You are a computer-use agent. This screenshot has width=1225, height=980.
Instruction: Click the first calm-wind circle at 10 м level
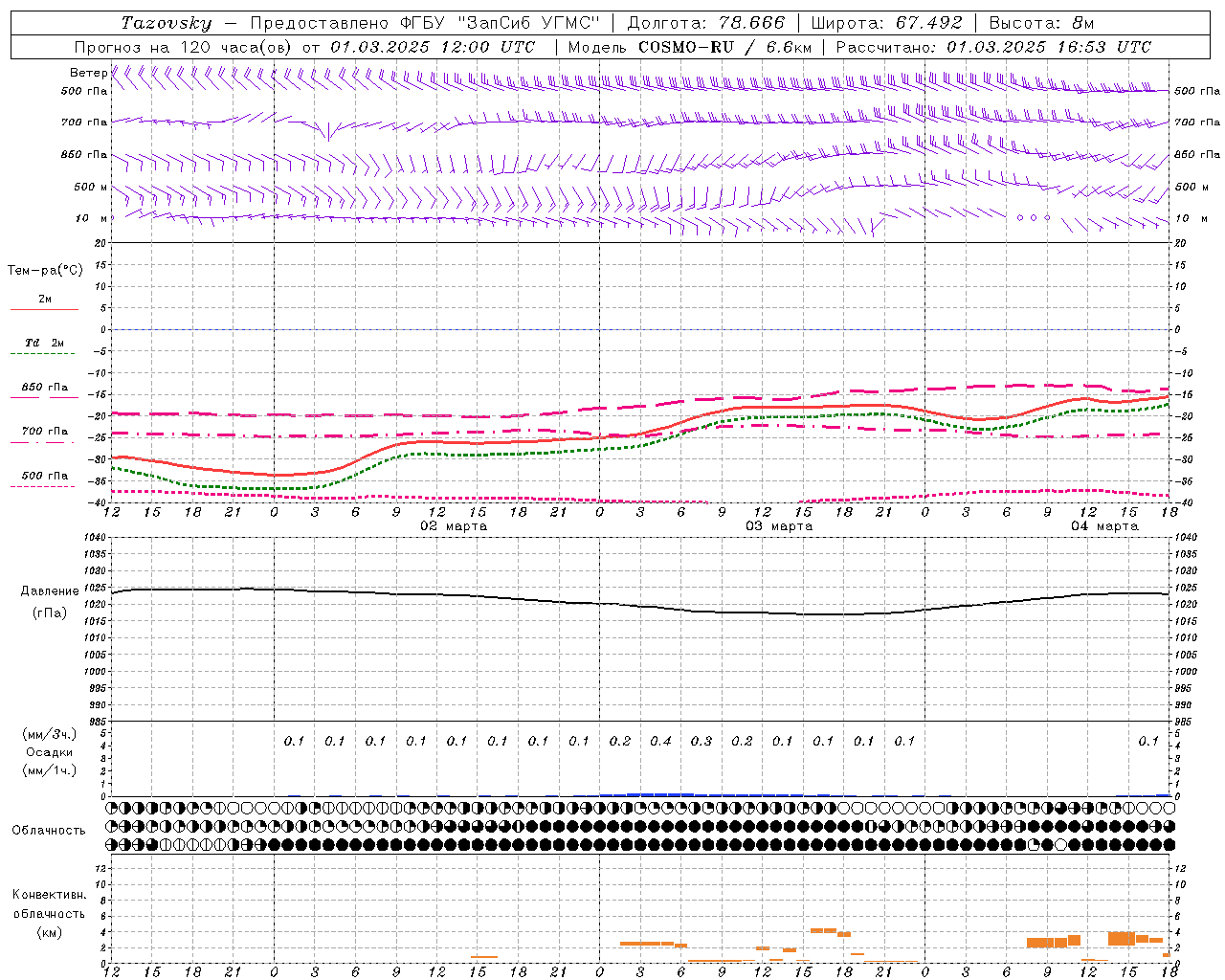(x=1020, y=218)
